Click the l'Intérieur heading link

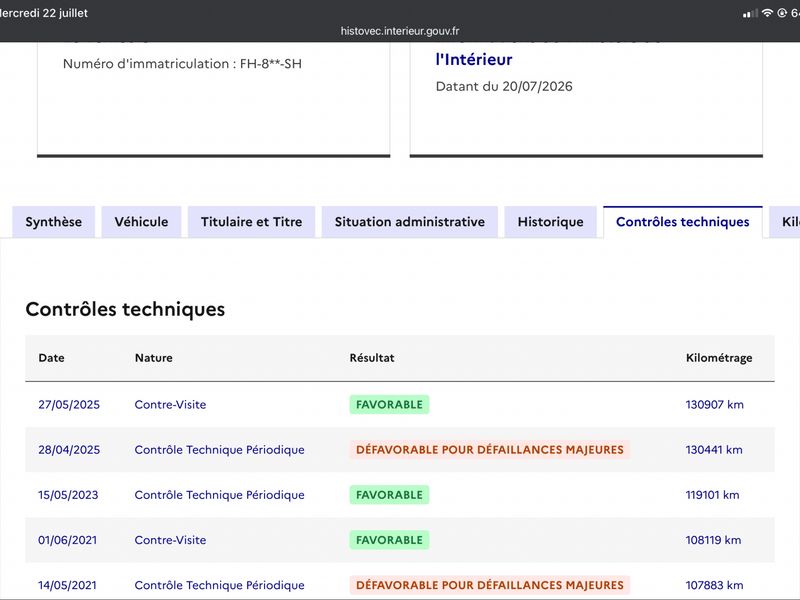[474, 59]
